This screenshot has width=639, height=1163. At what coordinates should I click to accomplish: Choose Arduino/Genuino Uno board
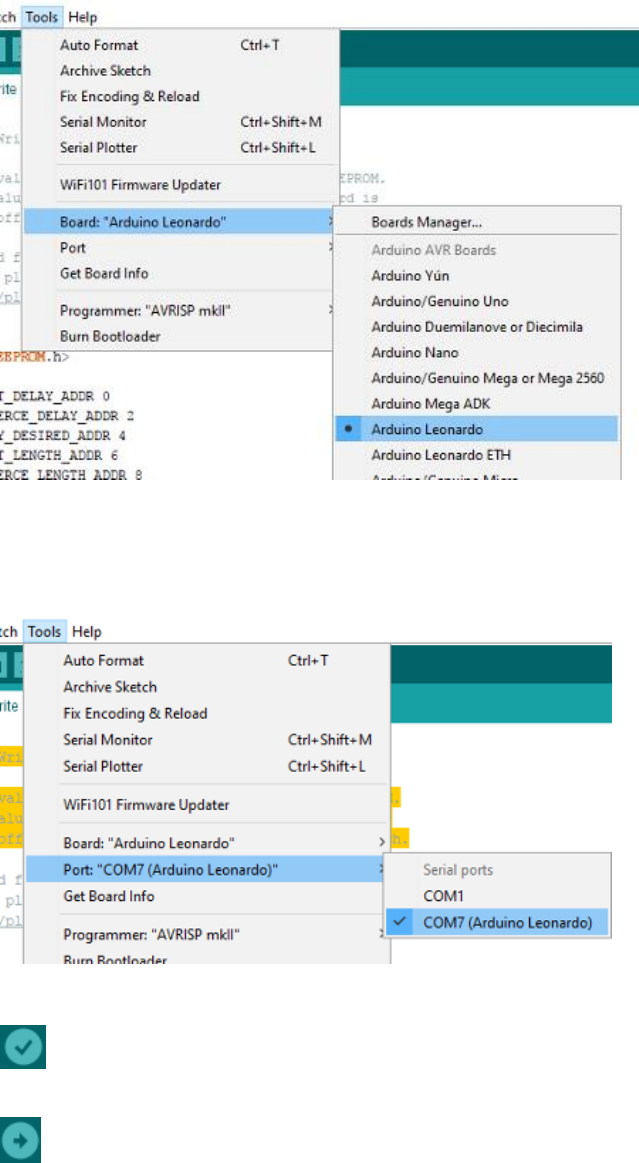[x=476, y=302]
